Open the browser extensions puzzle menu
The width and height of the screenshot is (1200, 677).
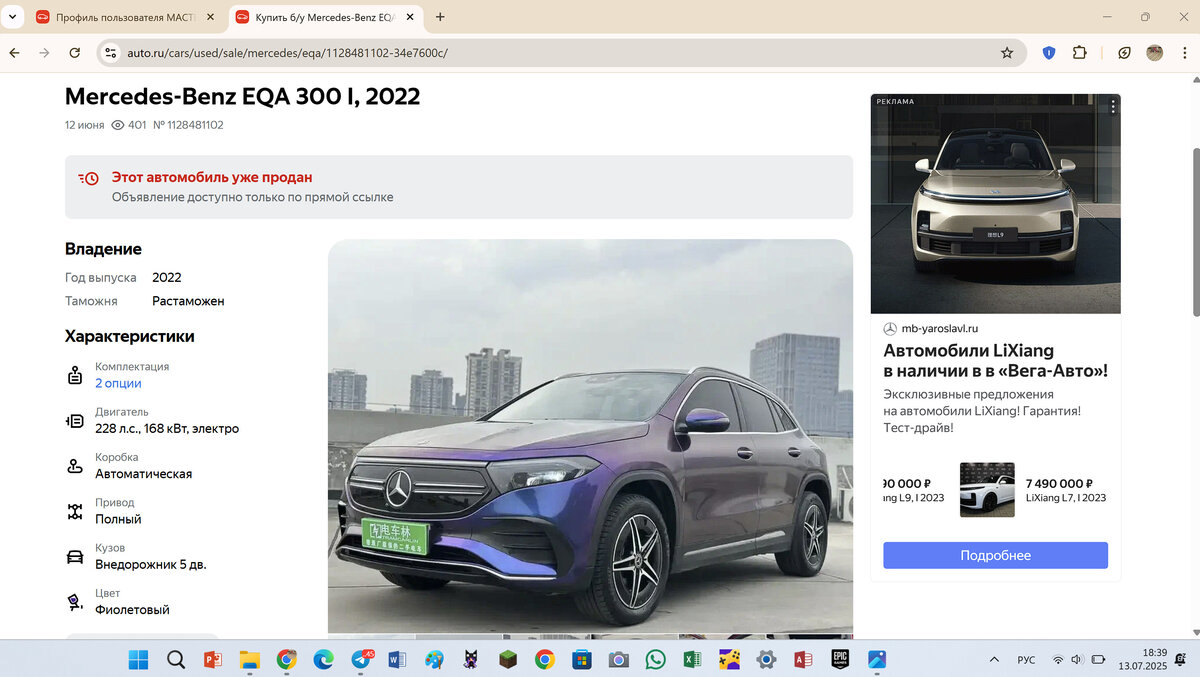tap(1079, 53)
